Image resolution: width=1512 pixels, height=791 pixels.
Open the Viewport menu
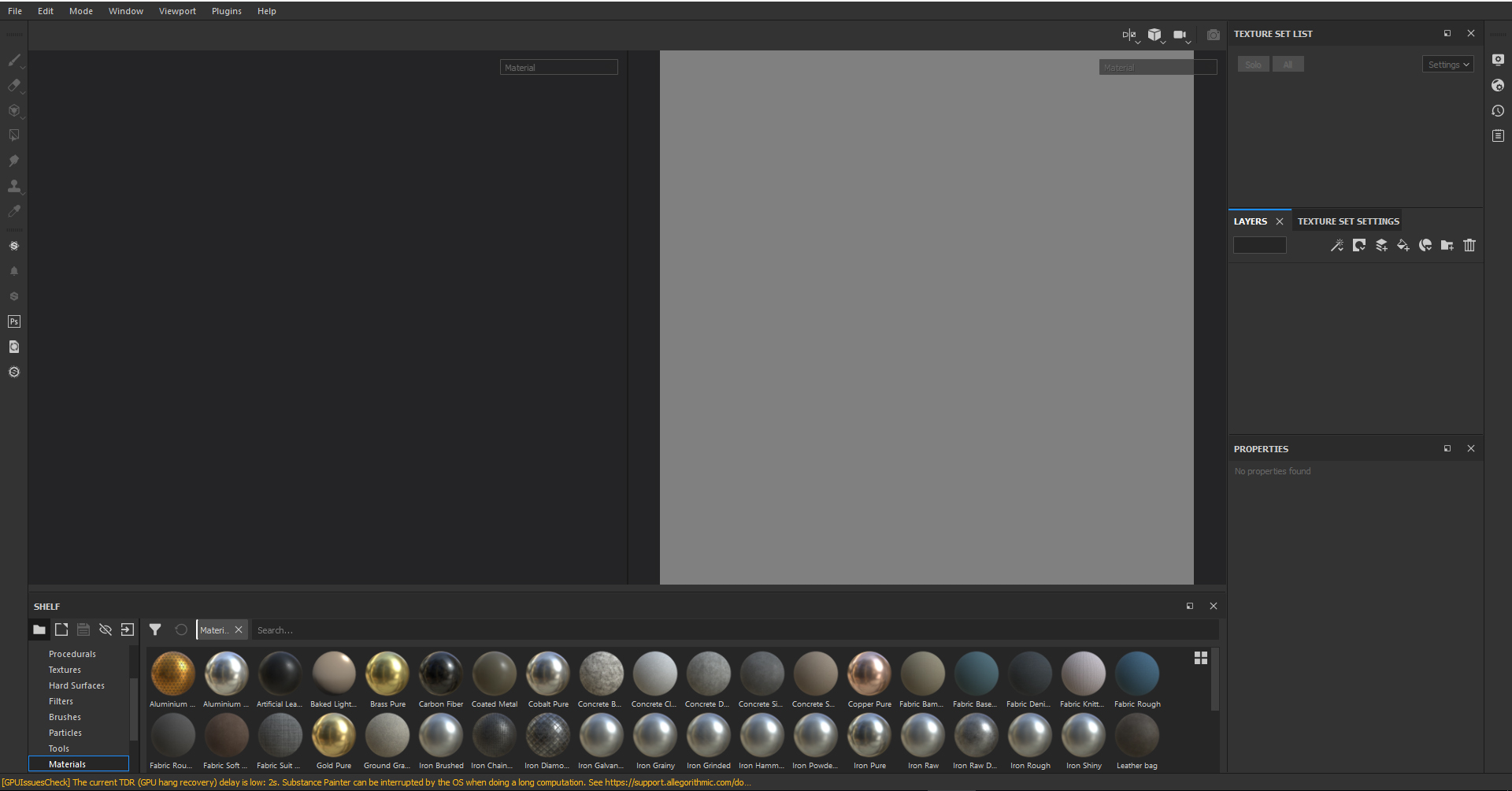[177, 11]
